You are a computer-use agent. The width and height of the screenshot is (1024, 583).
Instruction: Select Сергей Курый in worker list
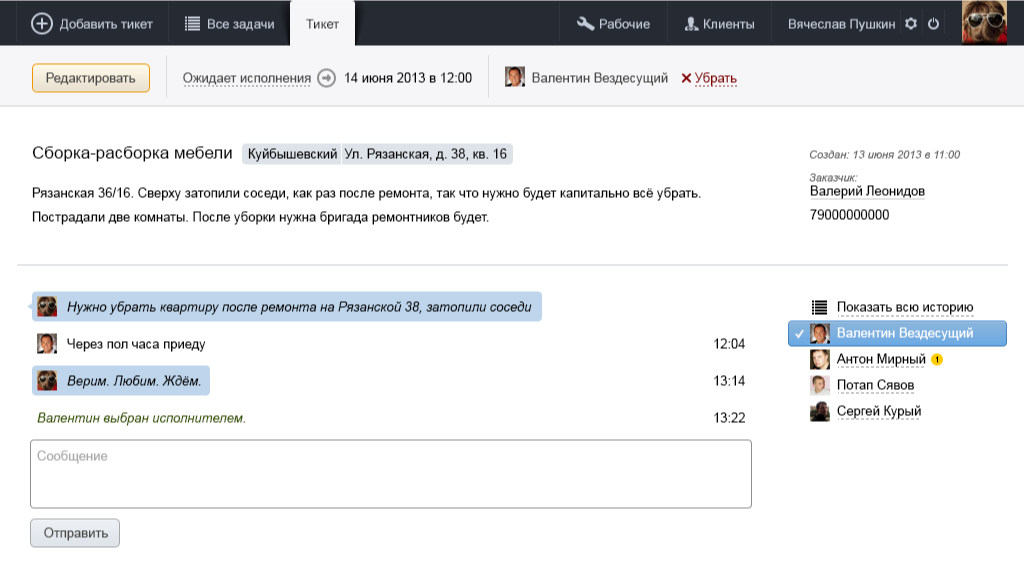pyautogui.click(x=878, y=411)
